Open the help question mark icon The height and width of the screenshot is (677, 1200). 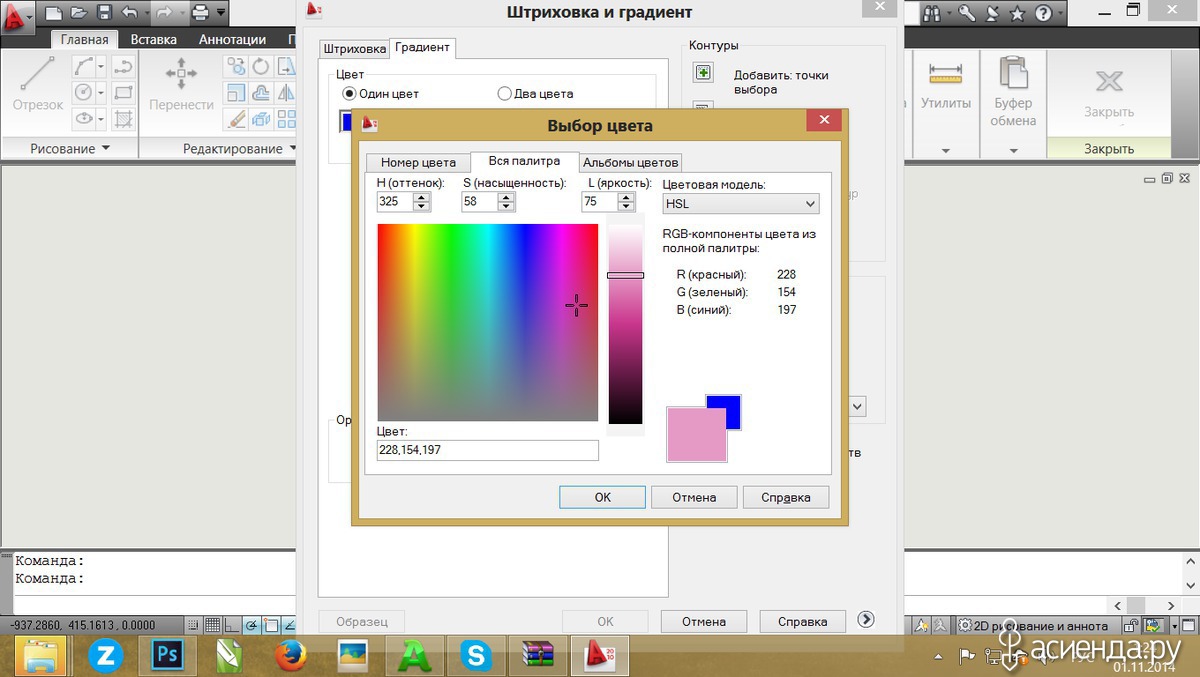click(1043, 13)
